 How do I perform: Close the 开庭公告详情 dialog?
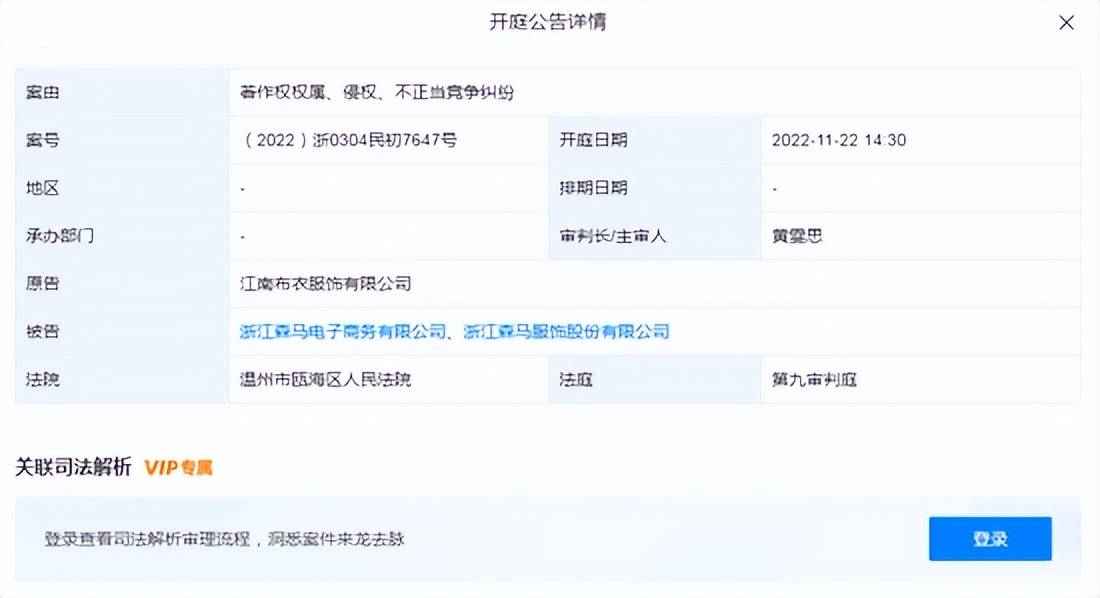1066,22
